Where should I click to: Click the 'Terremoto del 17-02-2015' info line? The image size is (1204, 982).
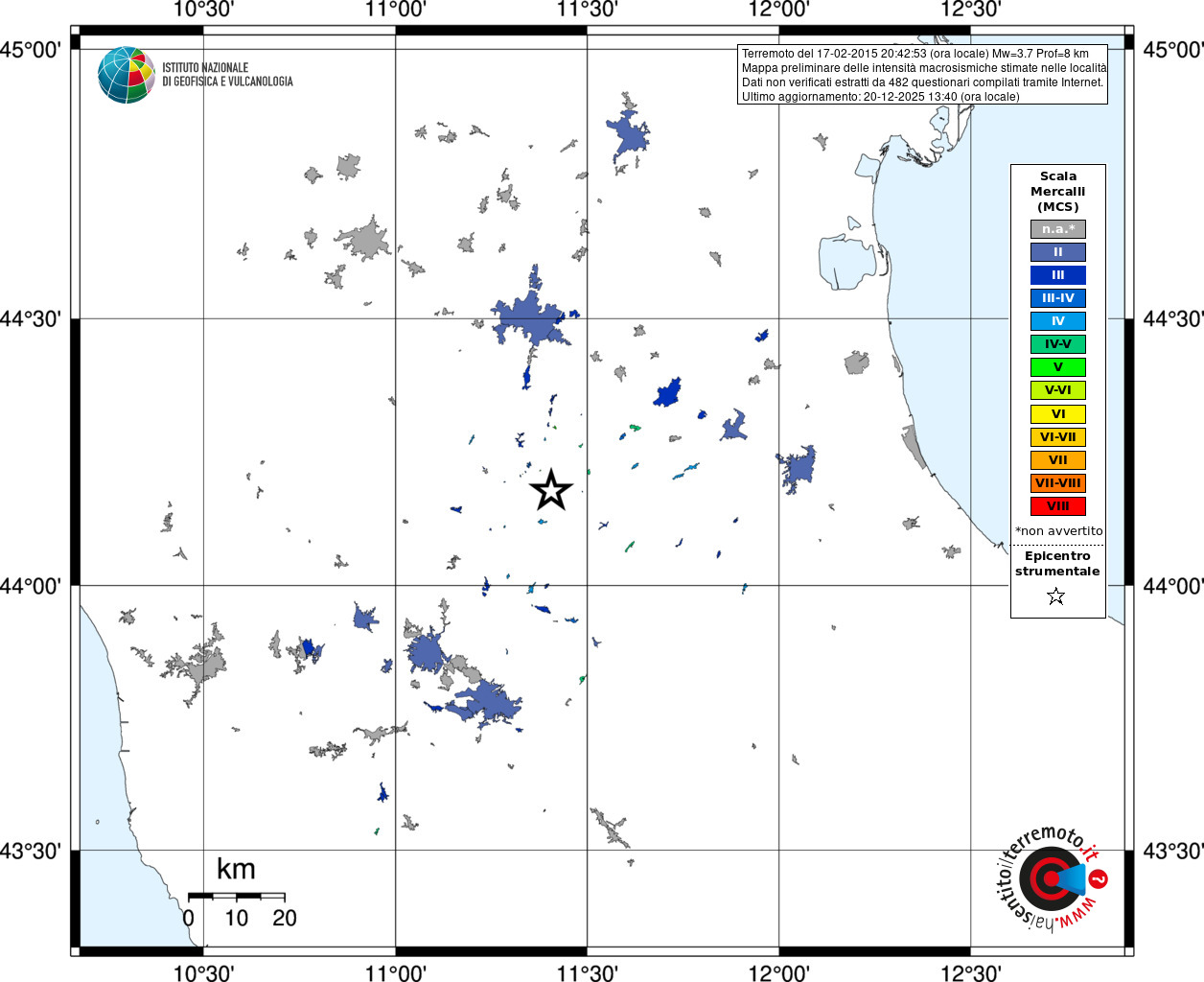coord(915,54)
